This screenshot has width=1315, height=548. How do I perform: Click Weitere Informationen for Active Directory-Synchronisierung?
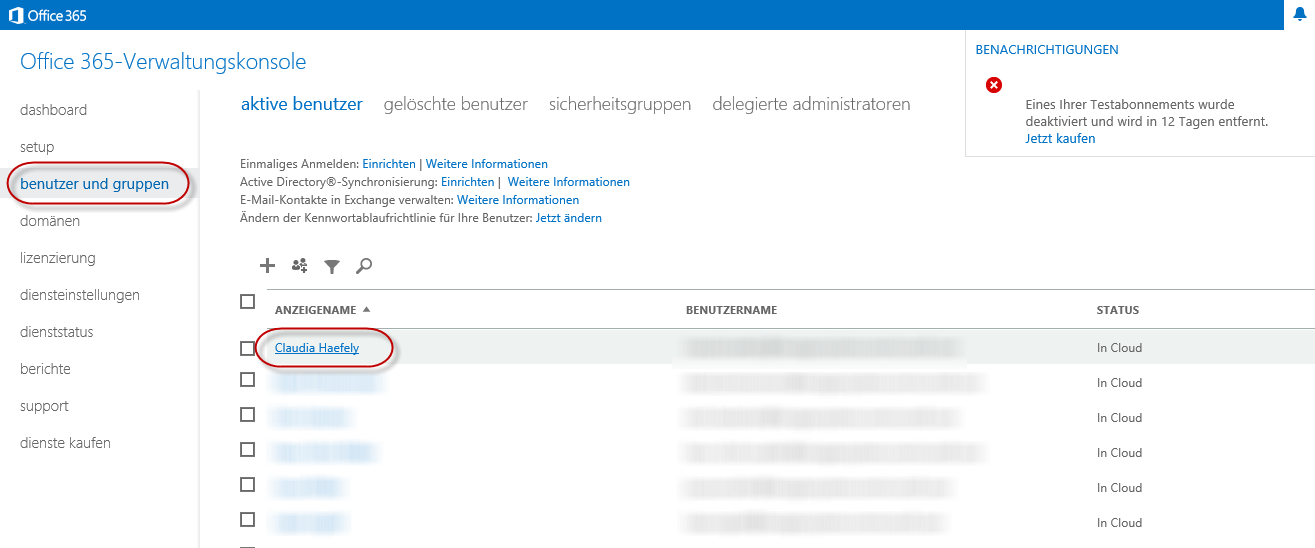(x=569, y=182)
